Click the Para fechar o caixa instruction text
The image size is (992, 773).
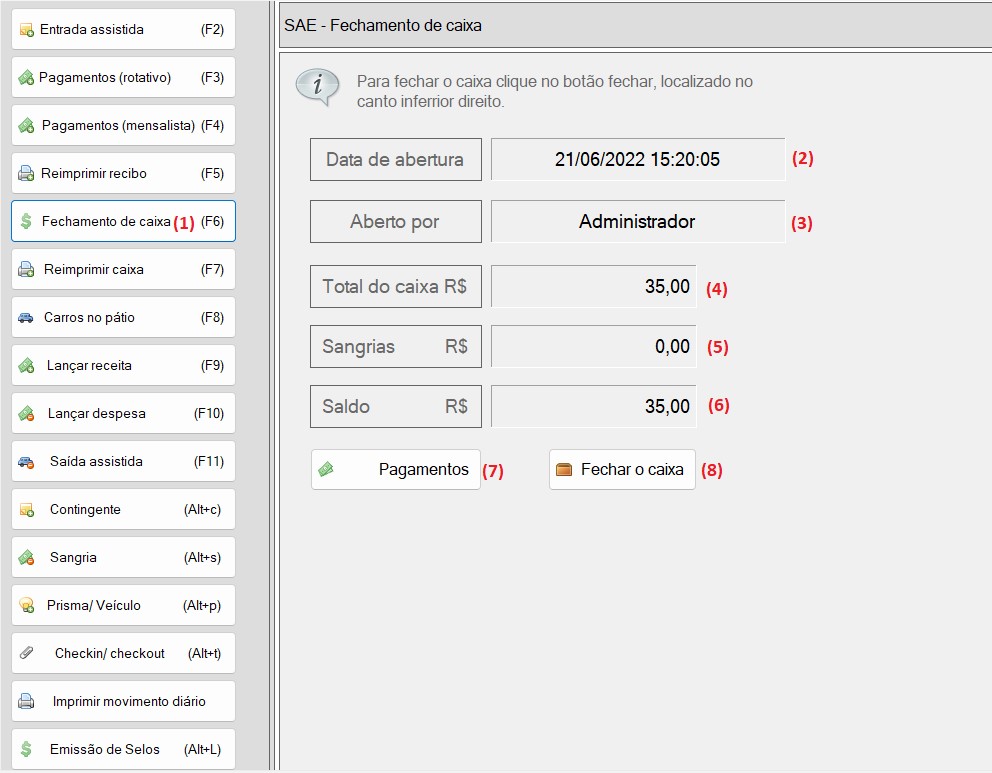click(555, 91)
